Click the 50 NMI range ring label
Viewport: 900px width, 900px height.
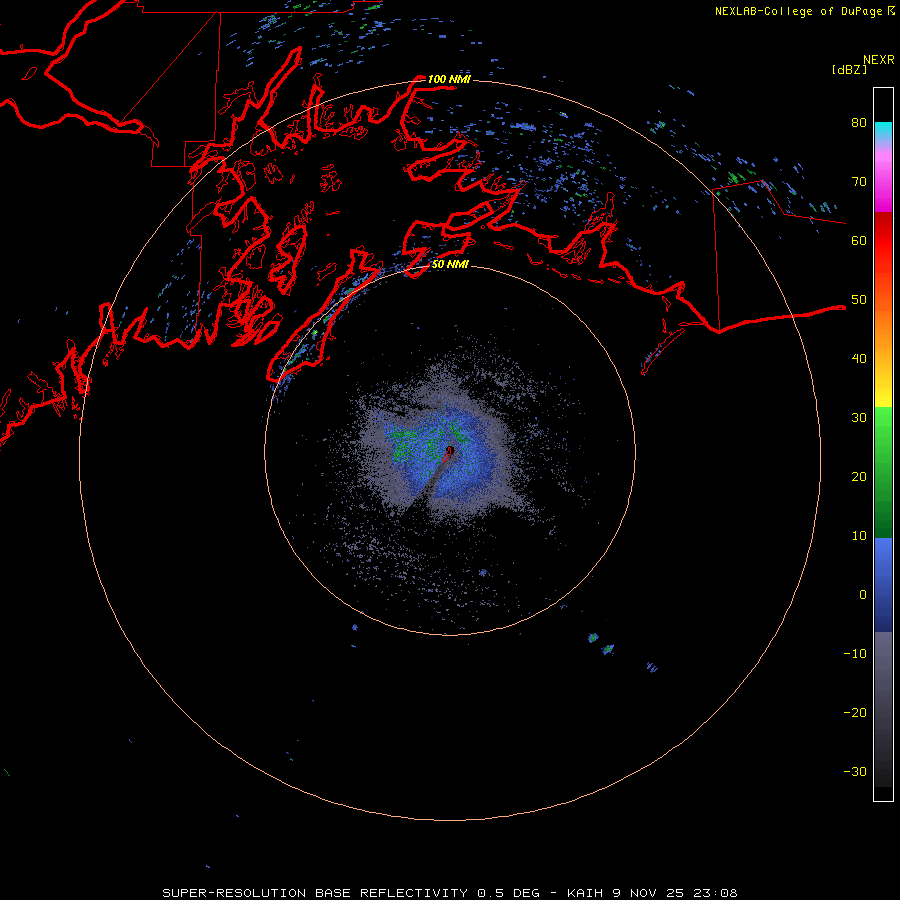tap(450, 265)
